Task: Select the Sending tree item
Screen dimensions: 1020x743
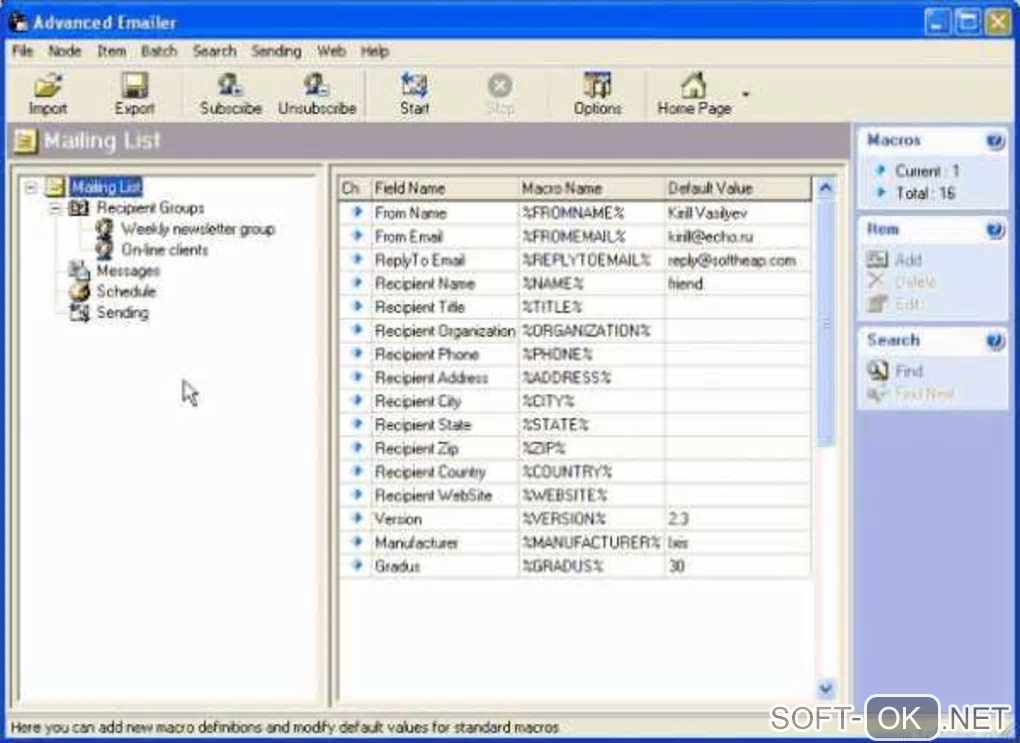Action: click(122, 313)
